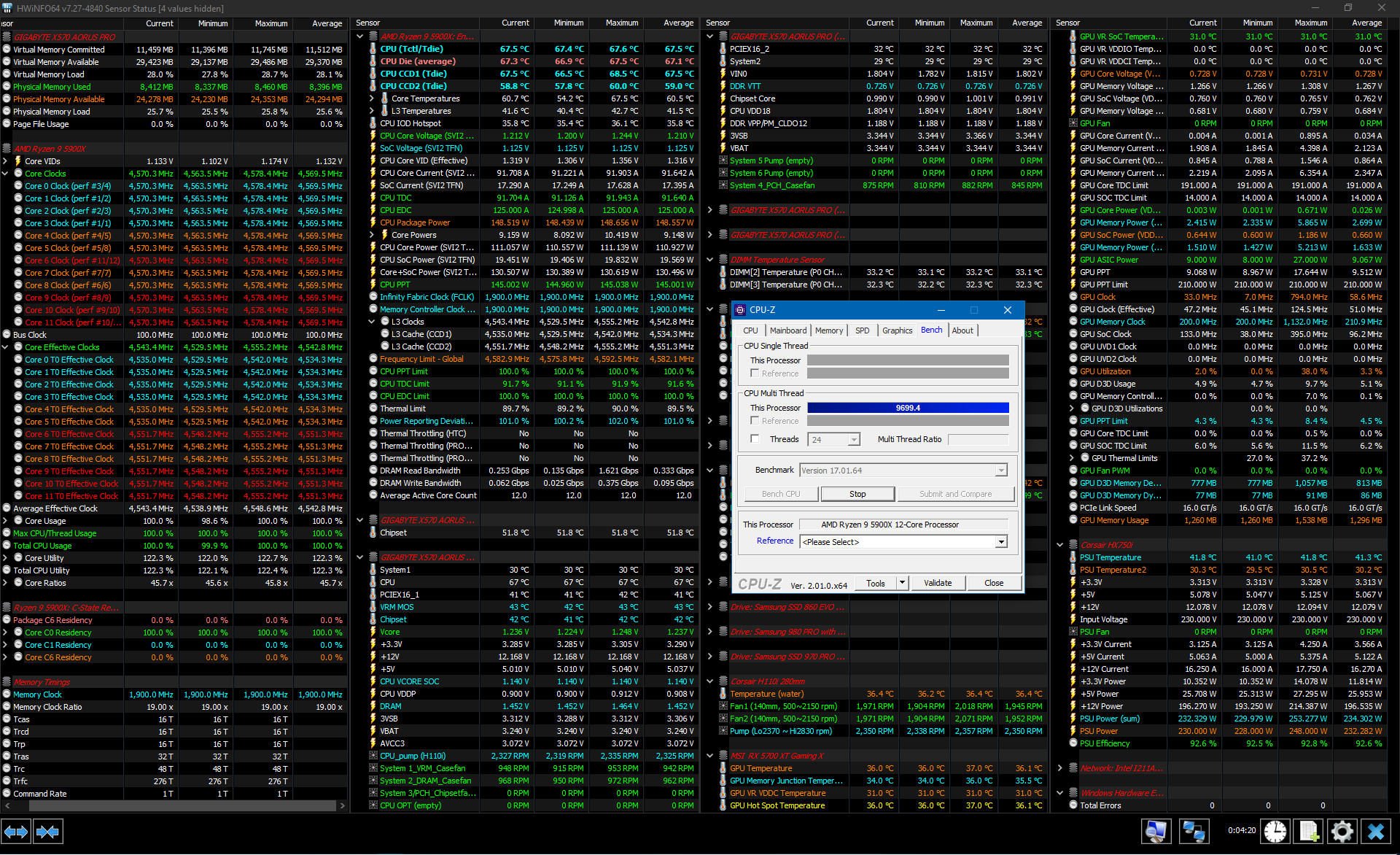This screenshot has height=855, width=1400.
Task: Expand the Network: Intel I211A group
Action: pos(1060,768)
